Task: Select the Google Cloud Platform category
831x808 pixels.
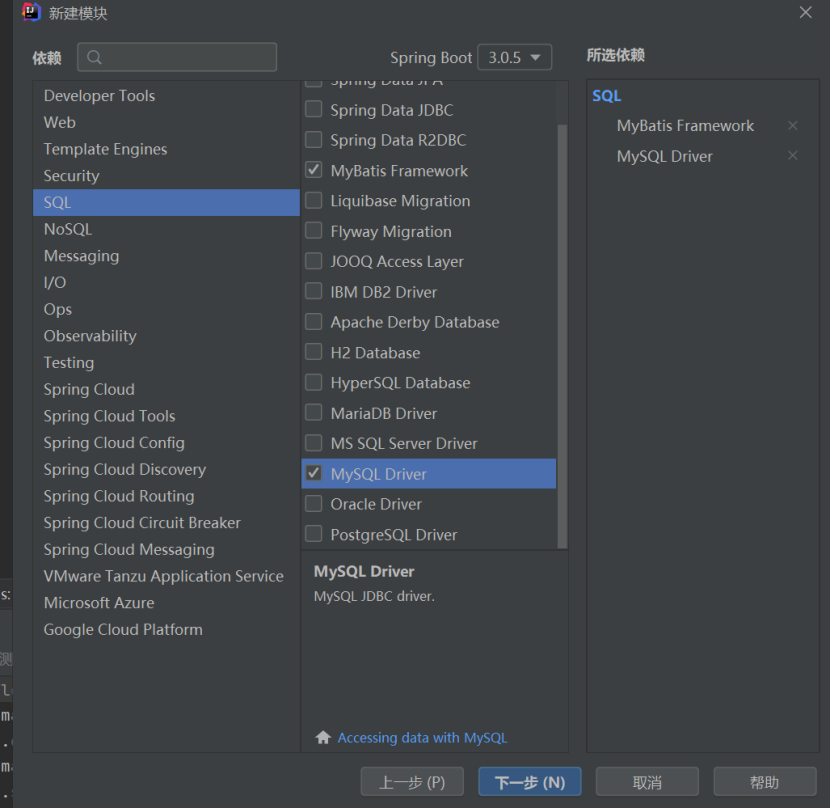Action: 166,629
